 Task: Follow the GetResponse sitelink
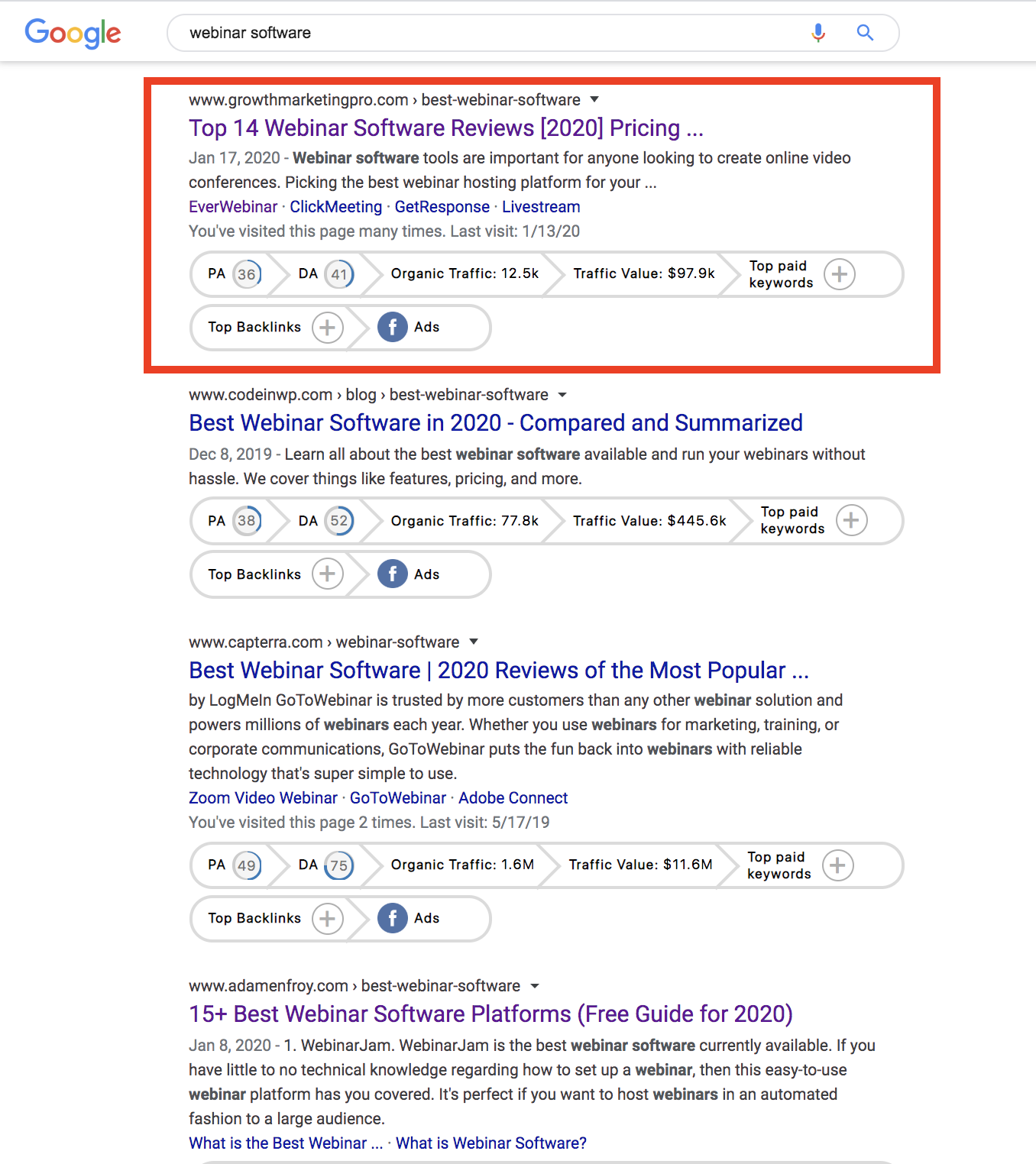(442, 207)
